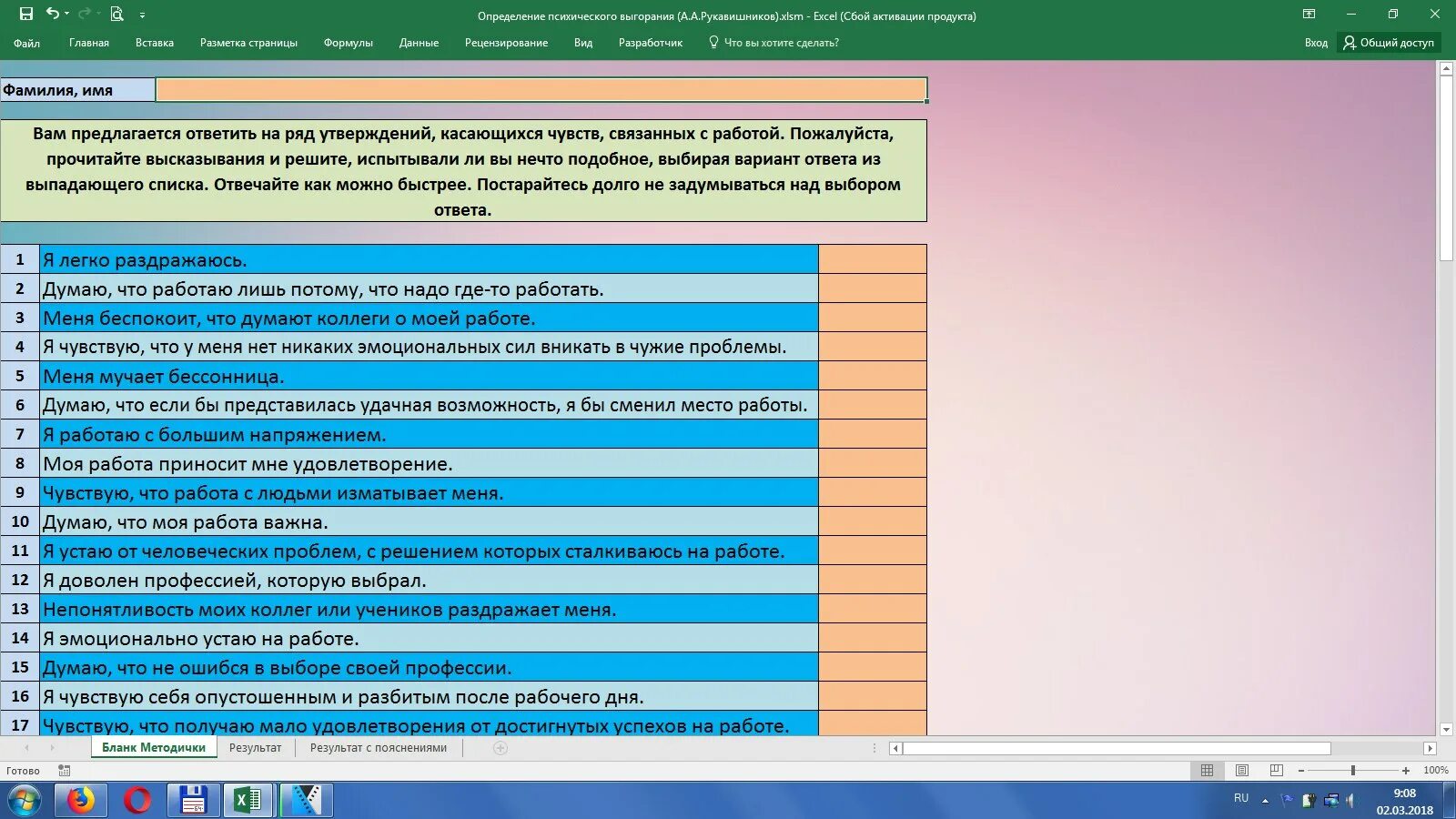The height and width of the screenshot is (819, 1456).
Task: Select the Разметка страницы tab
Action: (248, 43)
